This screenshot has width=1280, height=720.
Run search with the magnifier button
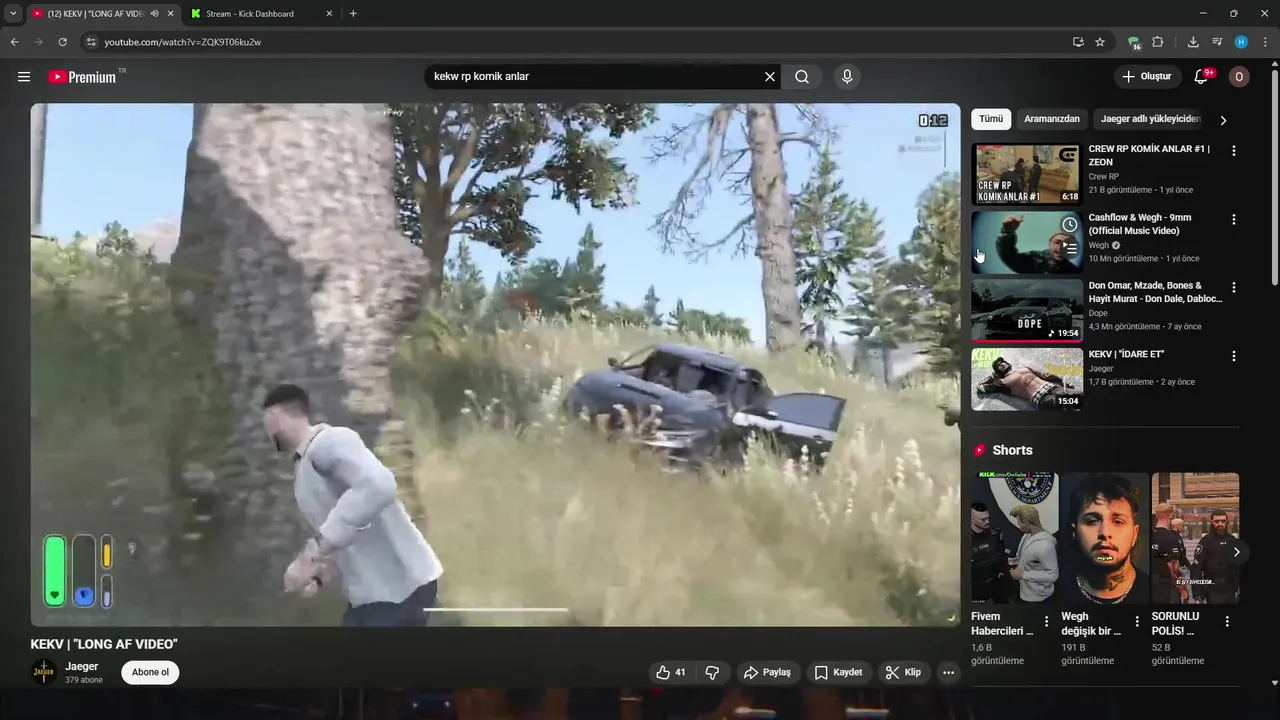(802, 77)
